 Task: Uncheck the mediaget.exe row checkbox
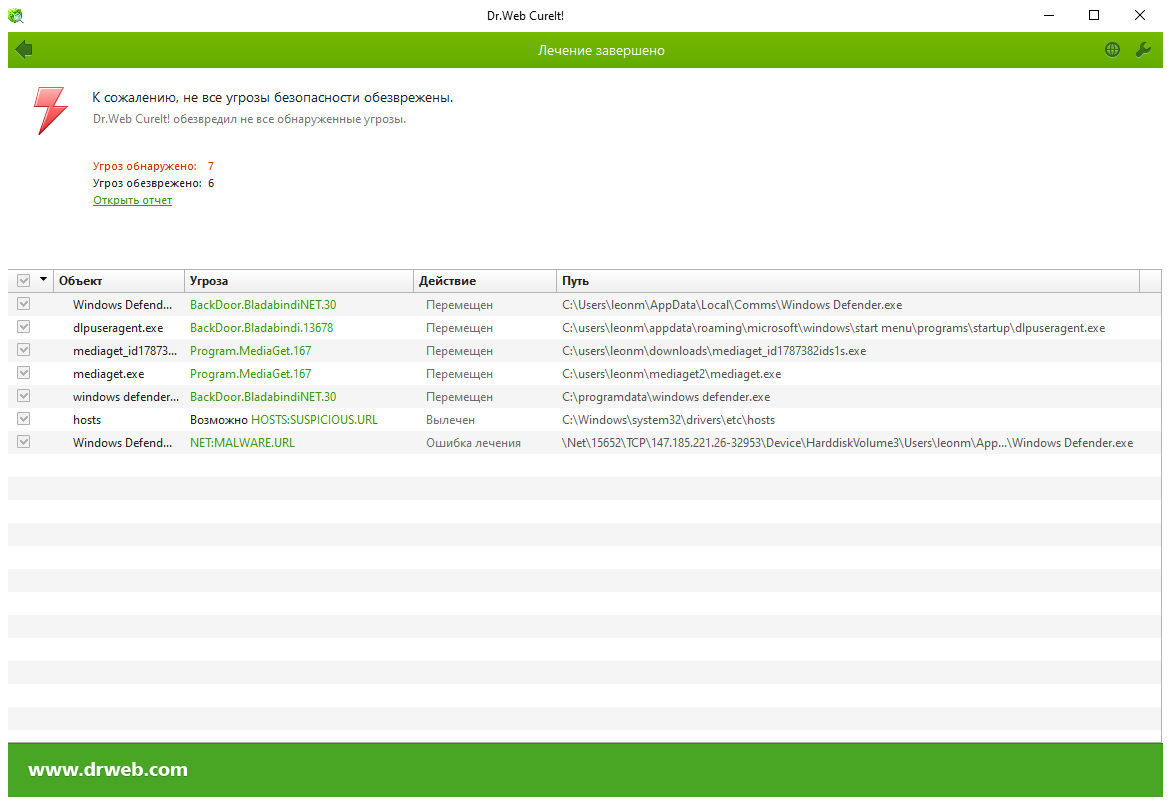tap(24, 373)
